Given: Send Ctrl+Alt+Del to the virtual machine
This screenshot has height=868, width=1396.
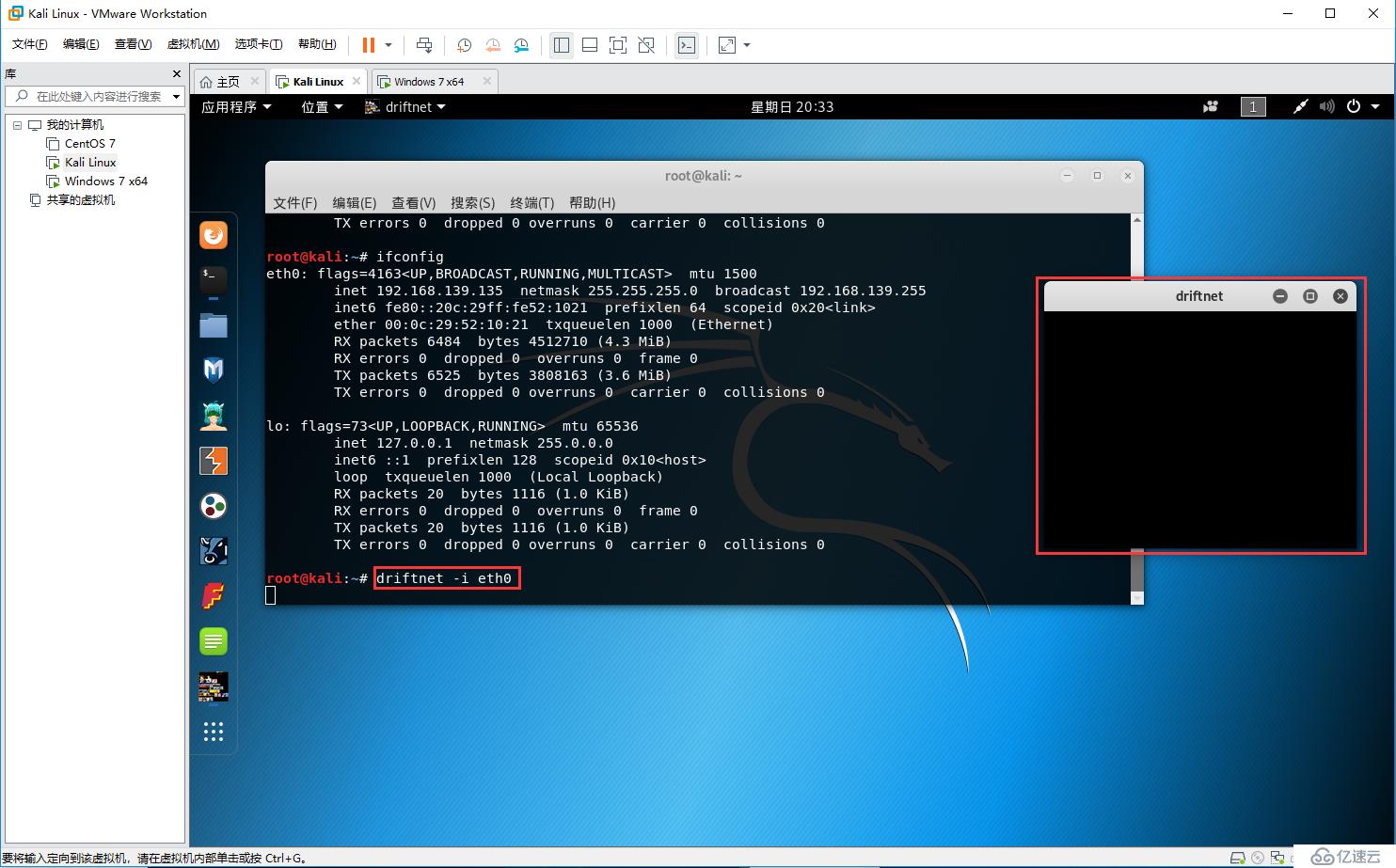Looking at the screenshot, I should (x=424, y=44).
